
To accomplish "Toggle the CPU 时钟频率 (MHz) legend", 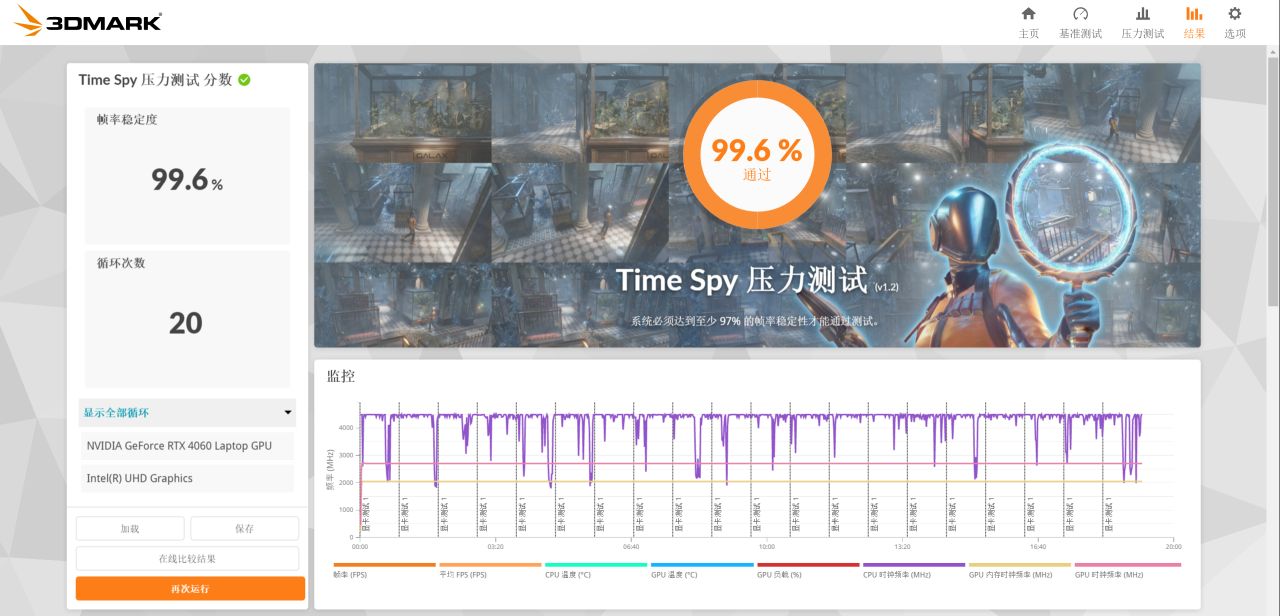I will 914,570.
